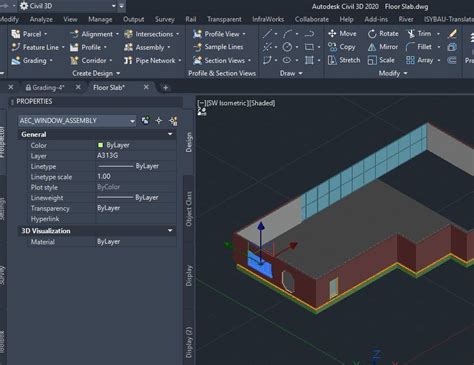Expand the Create Design panel

tap(96, 73)
